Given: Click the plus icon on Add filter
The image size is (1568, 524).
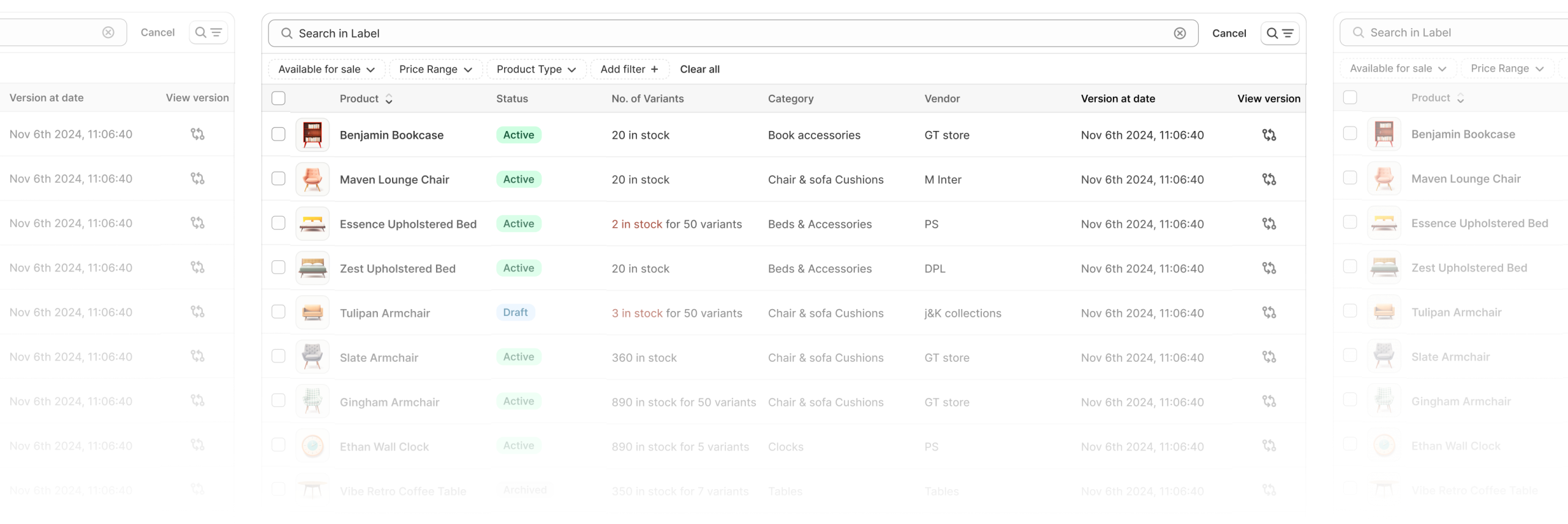Looking at the screenshot, I should [x=654, y=69].
